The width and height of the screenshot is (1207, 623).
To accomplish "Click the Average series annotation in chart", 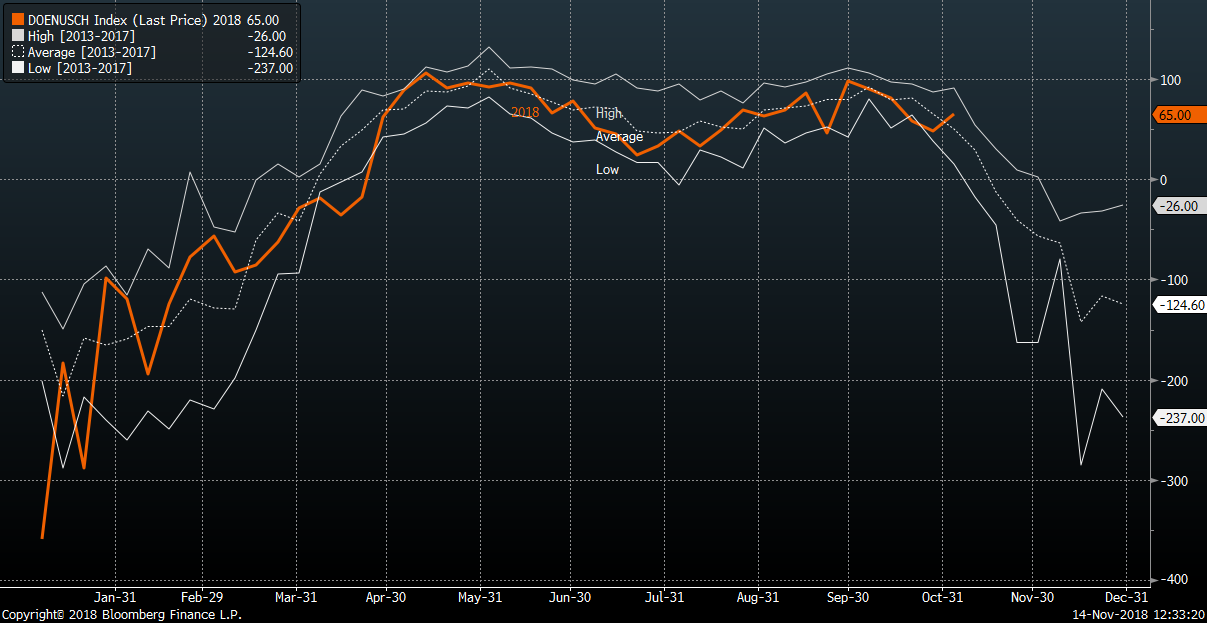I will coord(620,137).
